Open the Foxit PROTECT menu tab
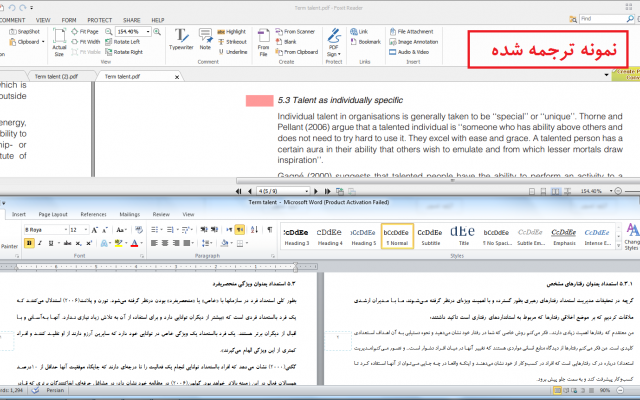The width and height of the screenshot is (640, 400). 100,20
